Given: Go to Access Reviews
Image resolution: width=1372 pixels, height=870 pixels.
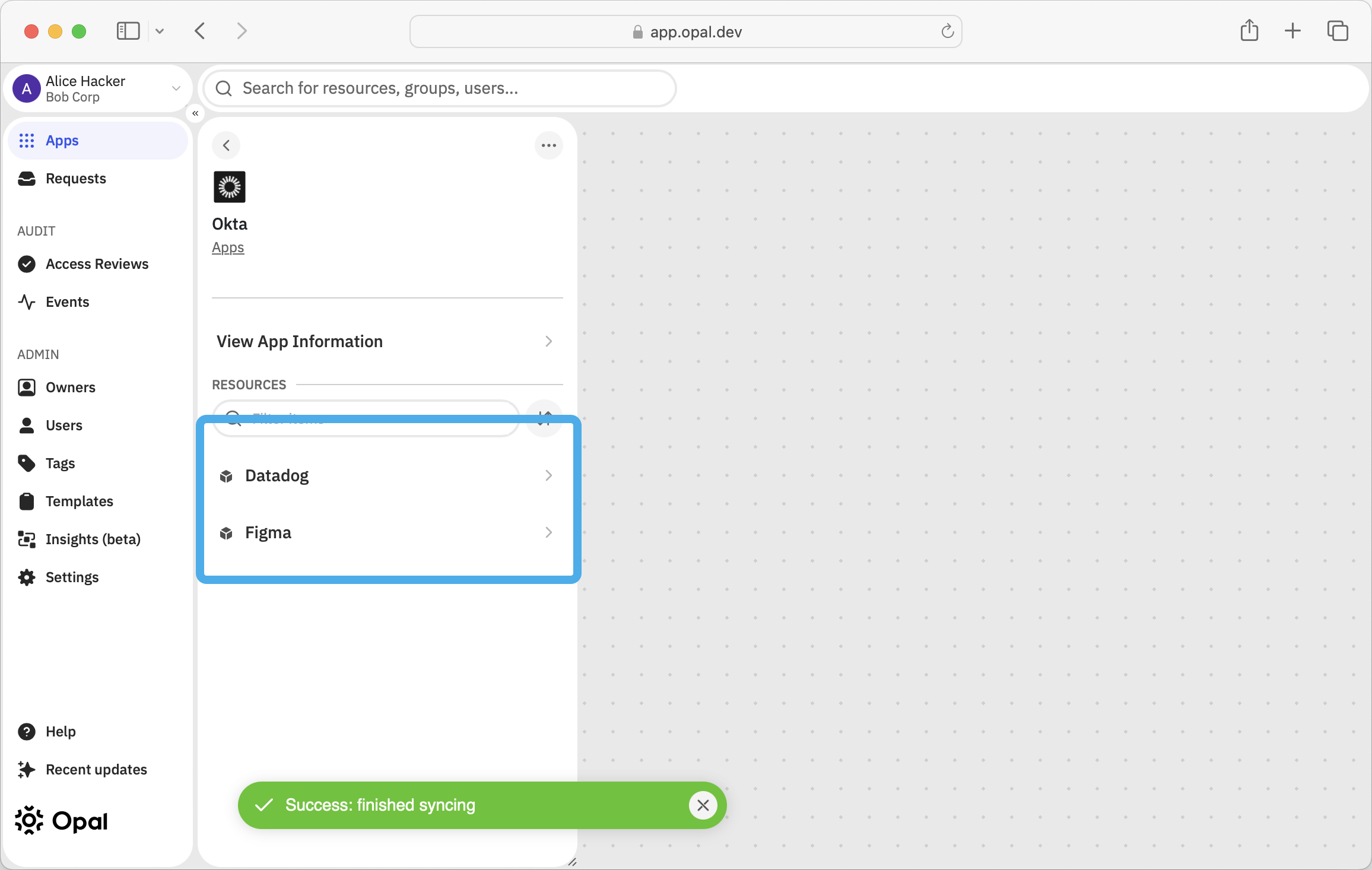Looking at the screenshot, I should pos(97,264).
